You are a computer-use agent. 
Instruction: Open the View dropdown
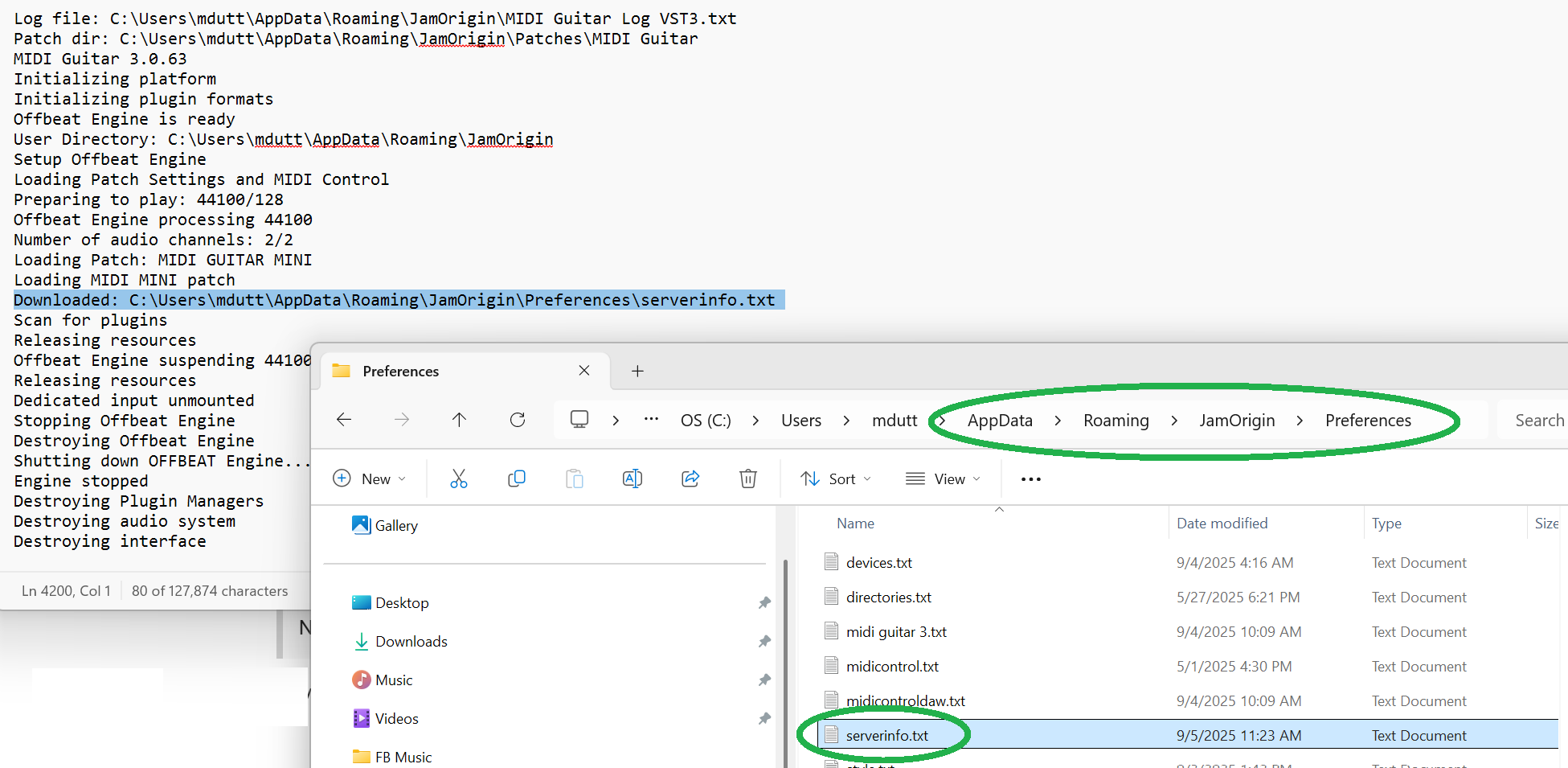[x=944, y=479]
